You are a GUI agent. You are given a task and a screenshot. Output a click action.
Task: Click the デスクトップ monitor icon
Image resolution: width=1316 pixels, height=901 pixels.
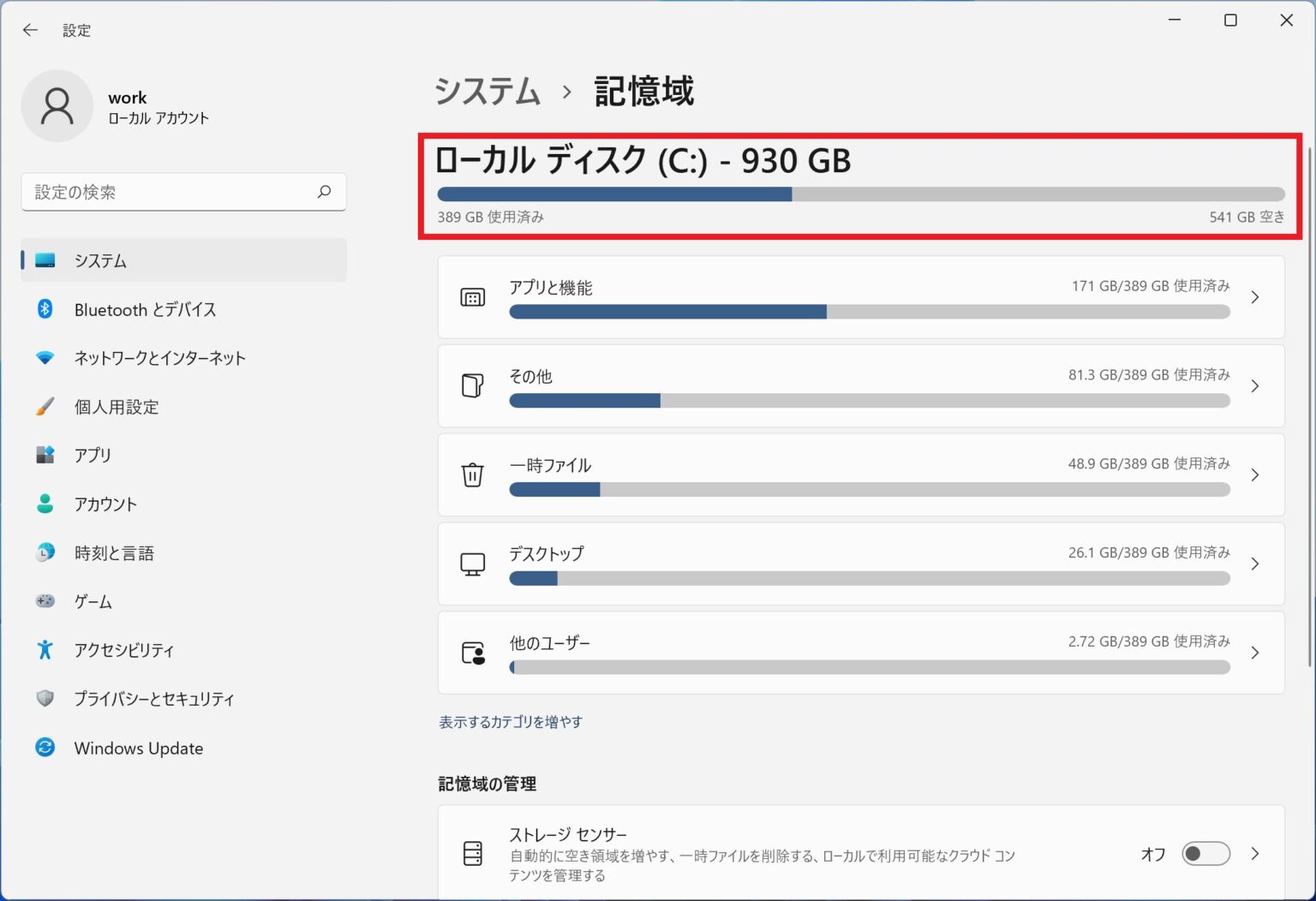[472, 564]
